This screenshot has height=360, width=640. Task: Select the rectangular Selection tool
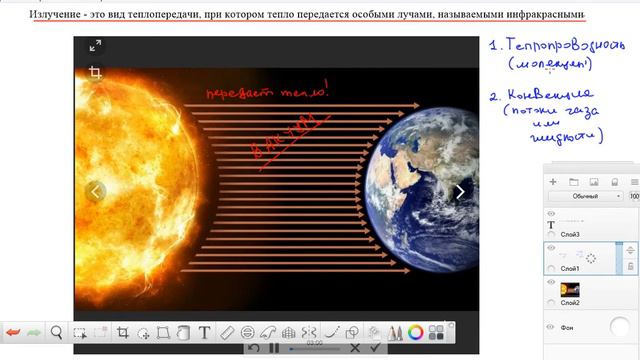pyautogui.click(x=80, y=333)
